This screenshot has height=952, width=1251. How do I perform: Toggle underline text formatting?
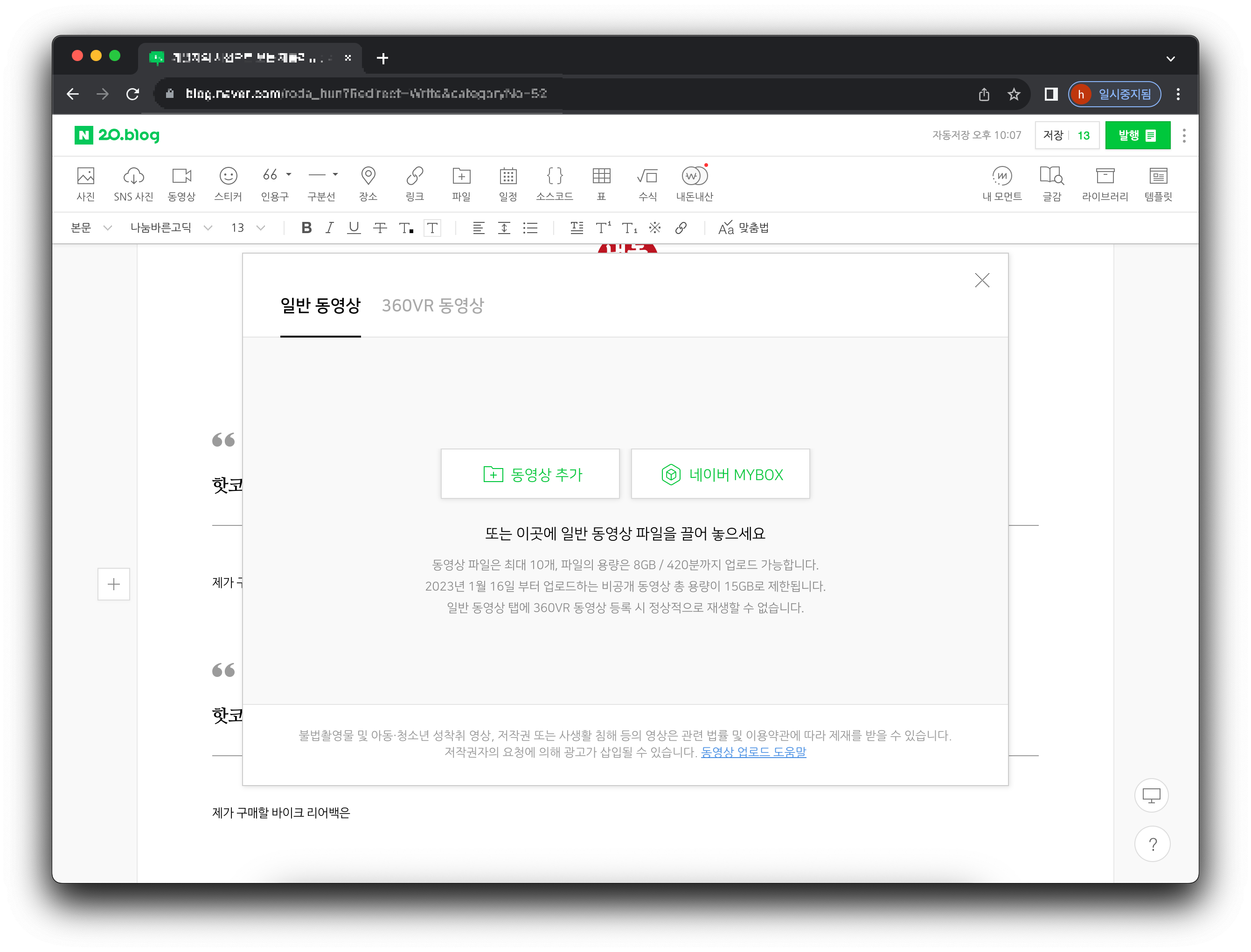[x=354, y=228]
